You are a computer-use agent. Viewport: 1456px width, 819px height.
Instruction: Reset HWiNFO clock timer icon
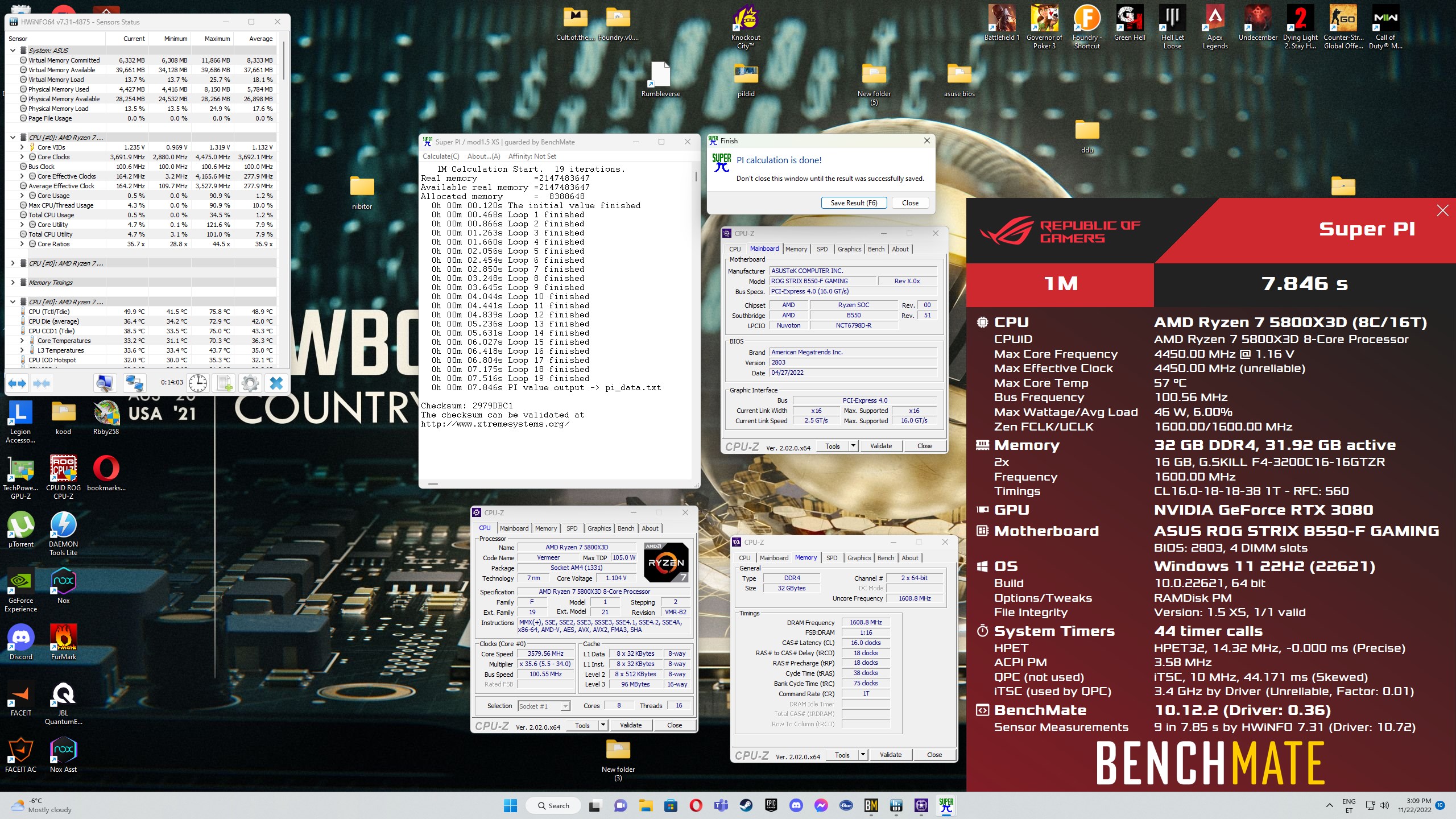pyautogui.click(x=197, y=383)
